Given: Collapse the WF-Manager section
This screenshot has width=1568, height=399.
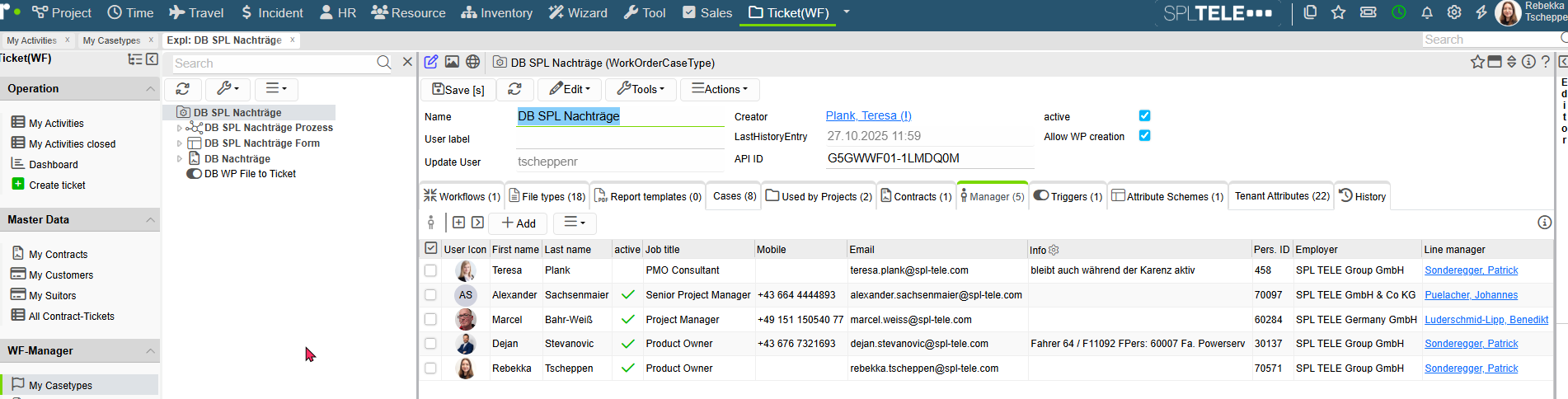Looking at the screenshot, I should coord(150,351).
